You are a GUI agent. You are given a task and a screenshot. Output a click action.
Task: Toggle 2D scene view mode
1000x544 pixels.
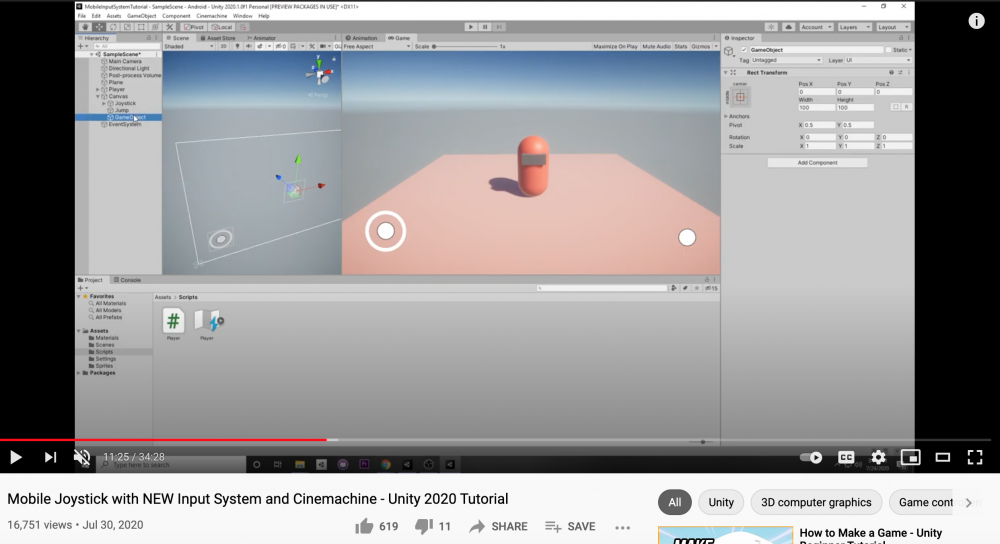[223, 46]
